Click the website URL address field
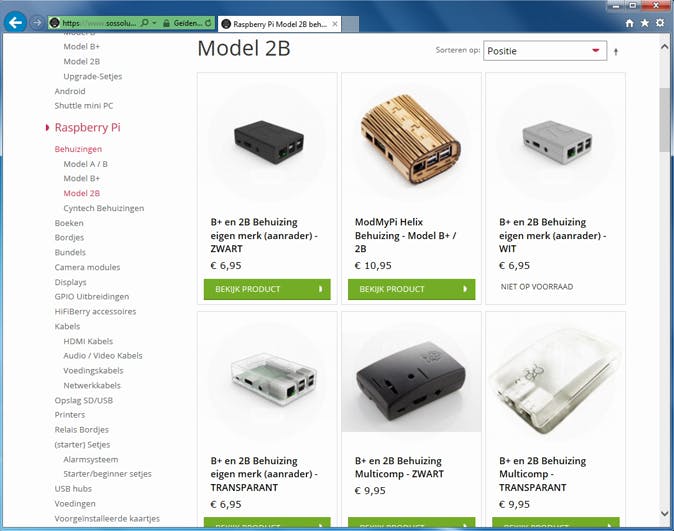The image size is (674, 531). [99, 23]
